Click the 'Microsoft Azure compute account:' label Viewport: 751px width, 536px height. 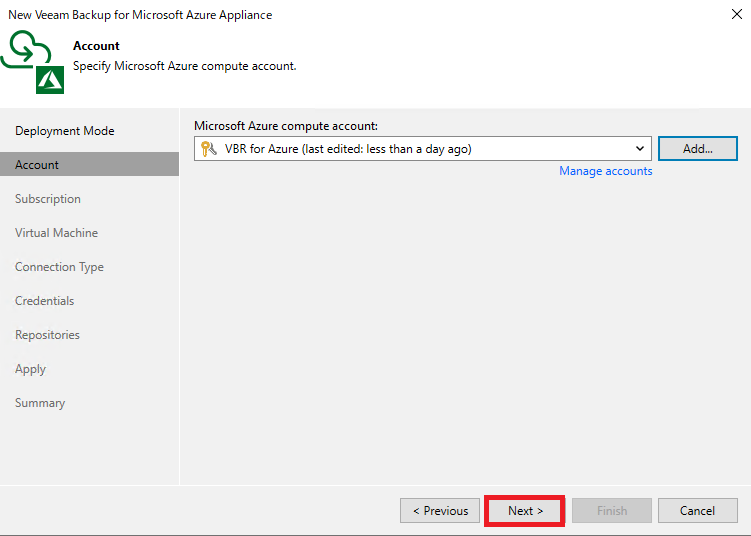pyautogui.click(x=286, y=126)
